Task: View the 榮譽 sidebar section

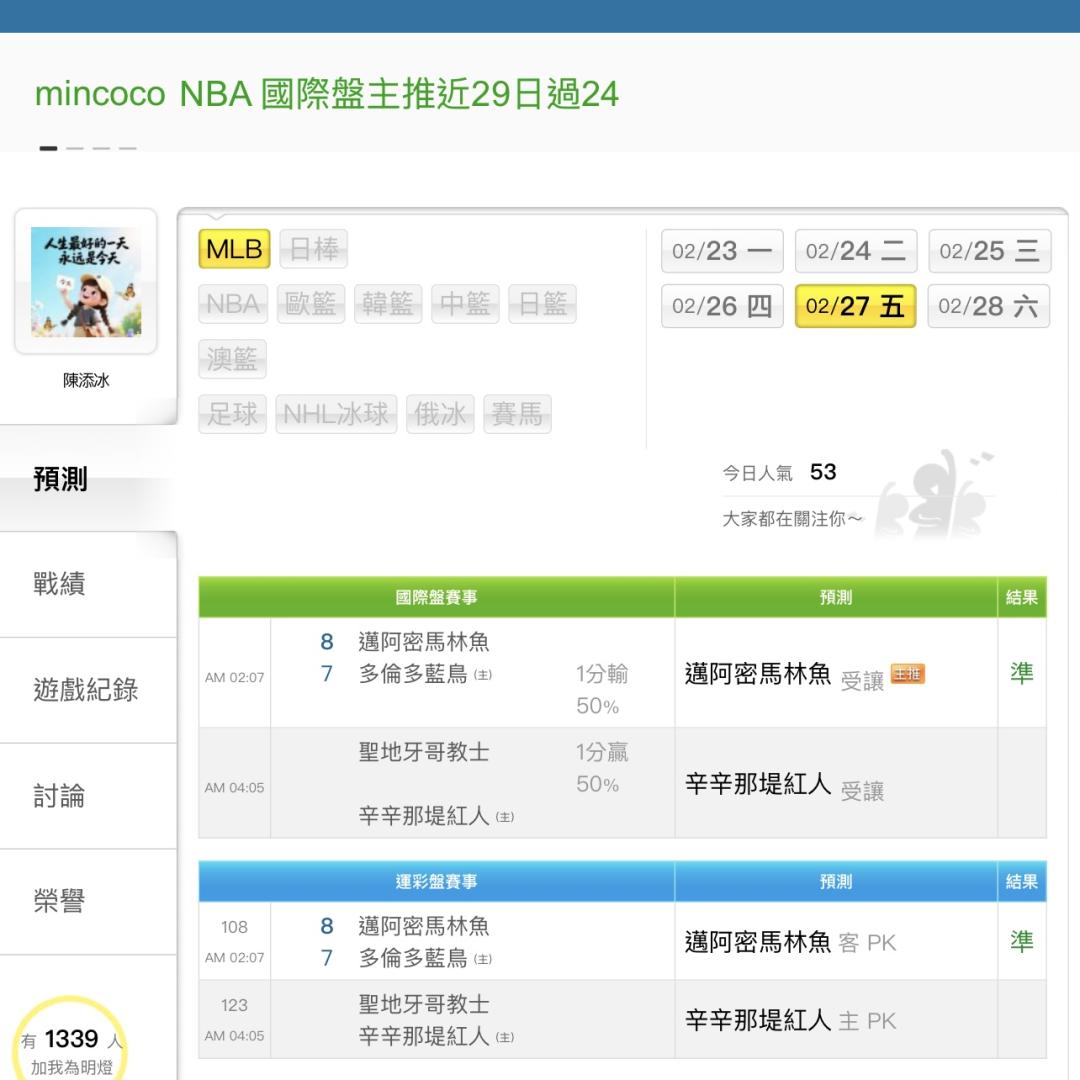Action: click(x=60, y=901)
